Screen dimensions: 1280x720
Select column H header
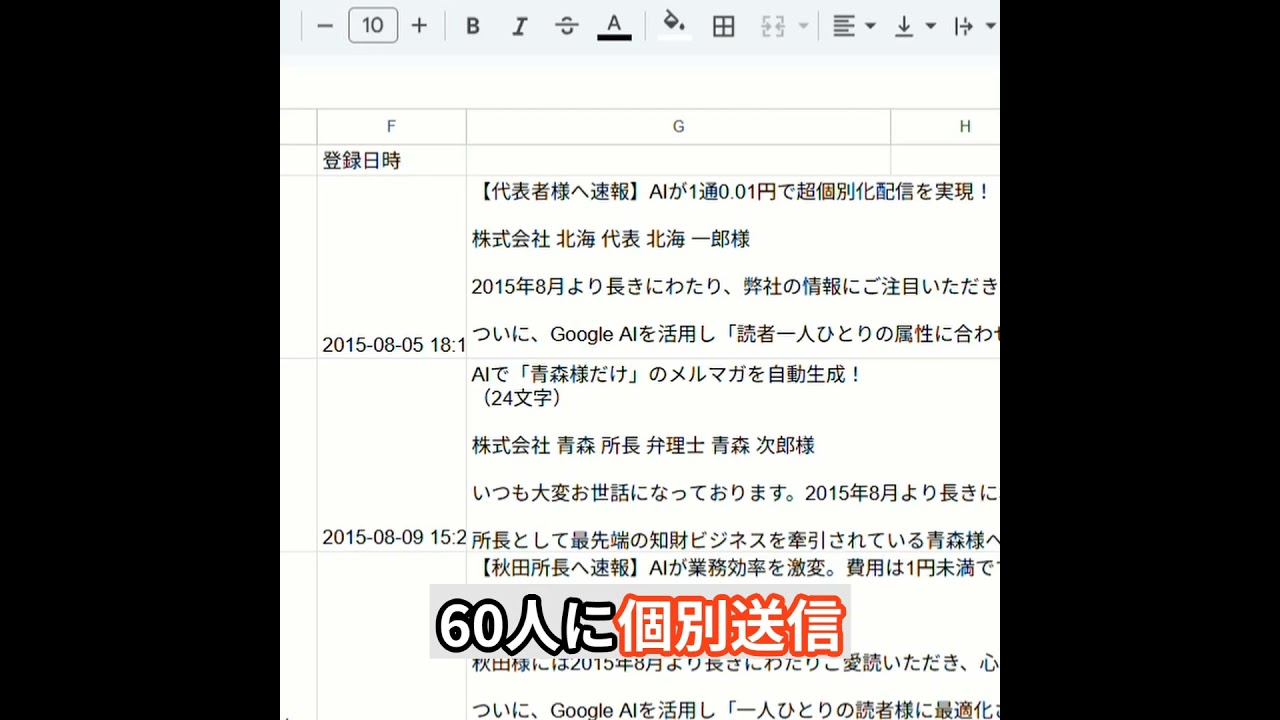click(964, 127)
